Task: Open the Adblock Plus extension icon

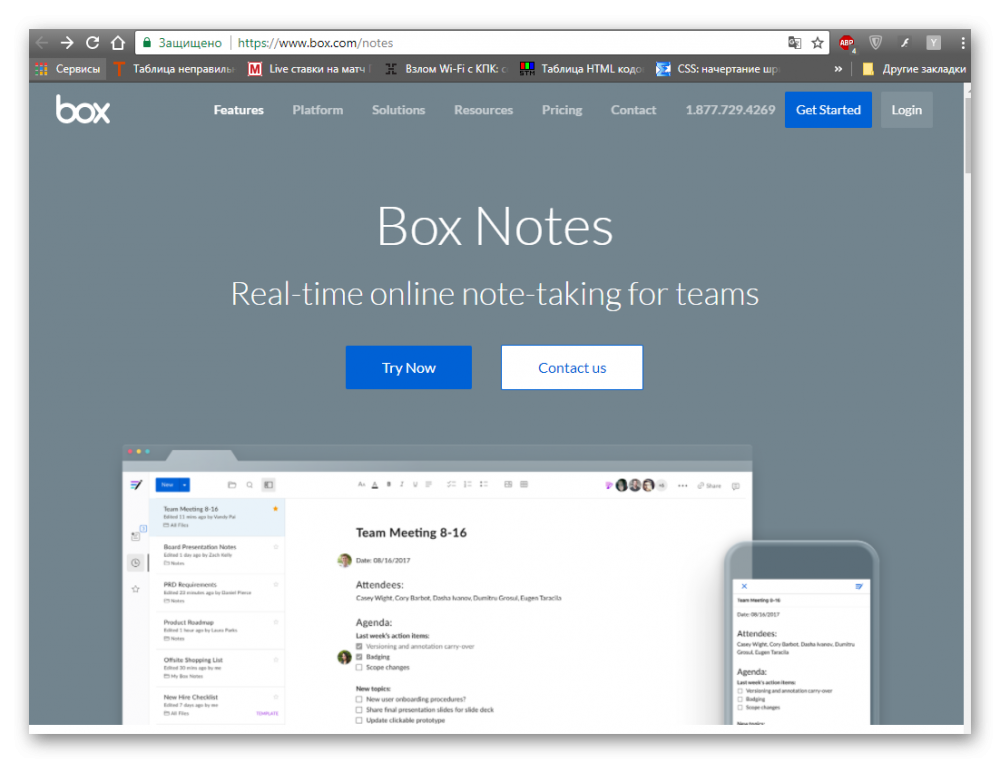Action: 846,43
